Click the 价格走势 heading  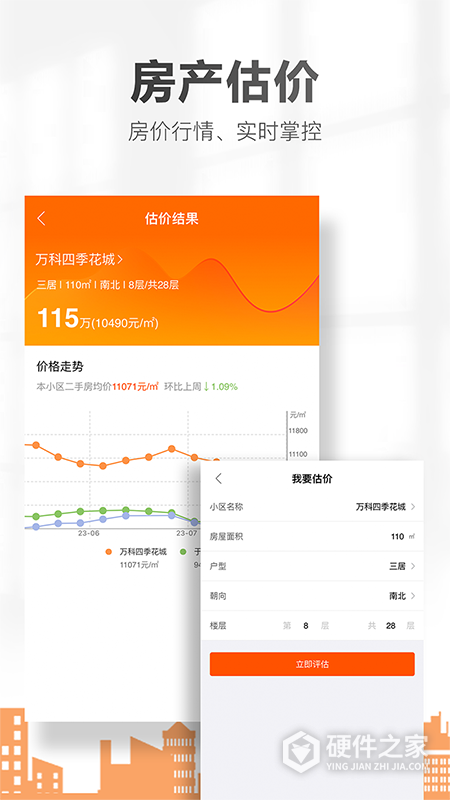[60, 366]
